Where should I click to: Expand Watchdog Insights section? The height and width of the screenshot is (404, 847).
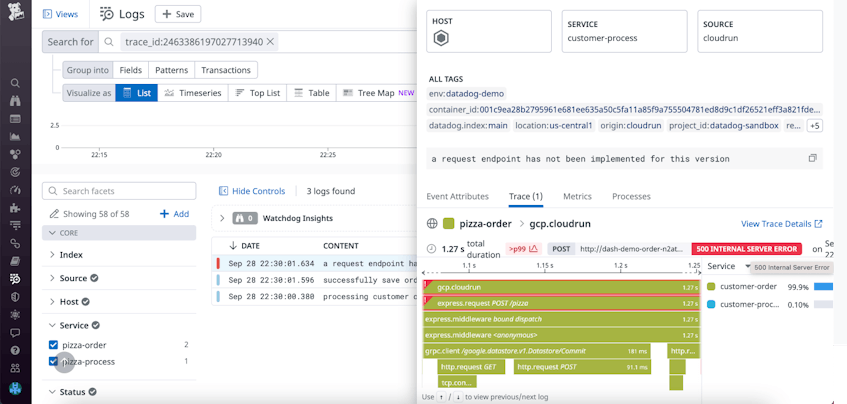221,218
